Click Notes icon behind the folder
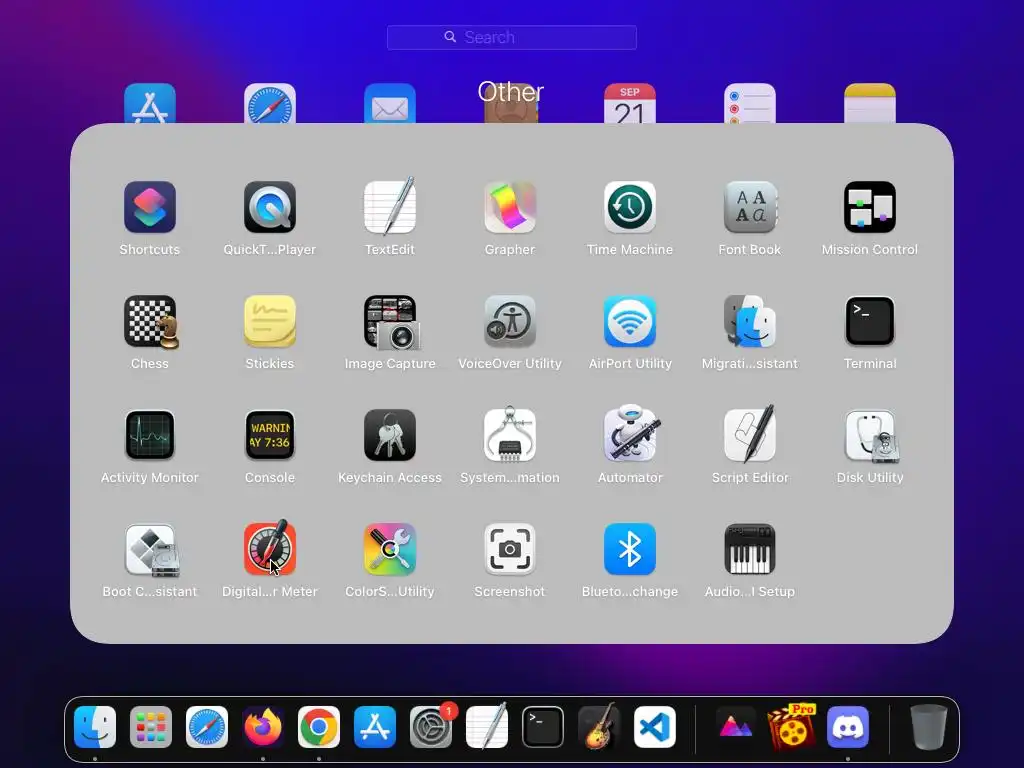Viewport: 1024px width, 768px height. coord(870,103)
